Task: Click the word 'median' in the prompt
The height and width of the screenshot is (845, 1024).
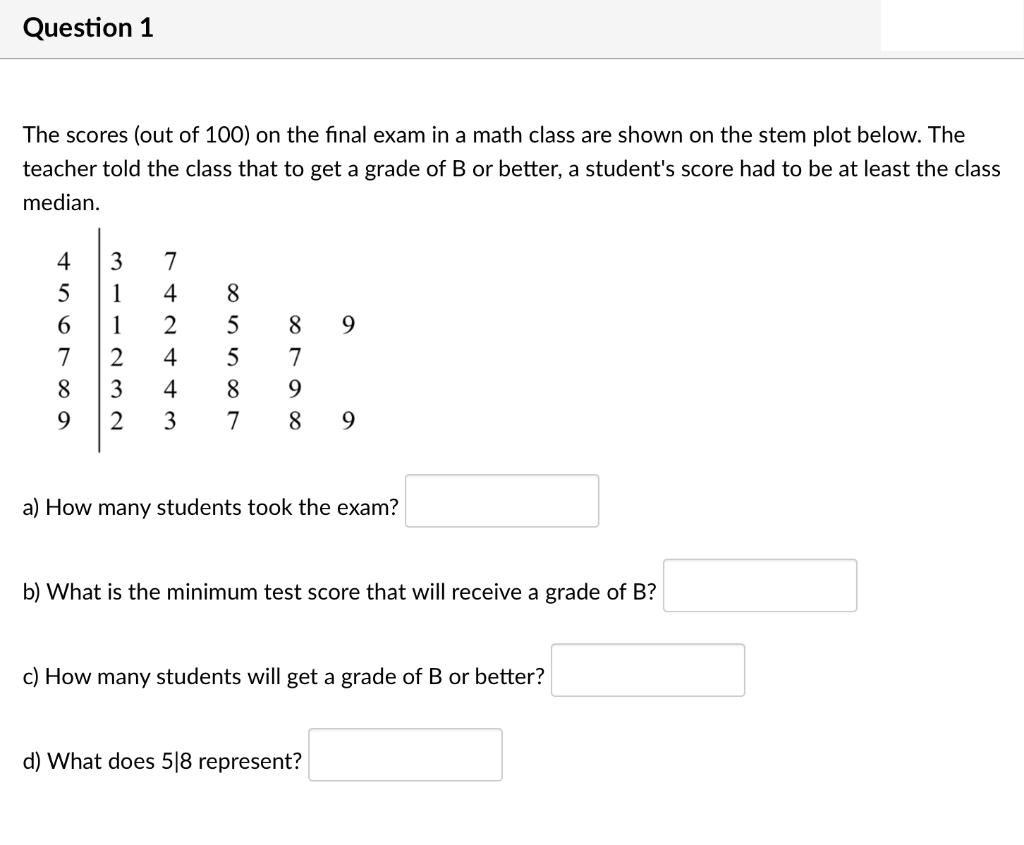Action: (60, 202)
